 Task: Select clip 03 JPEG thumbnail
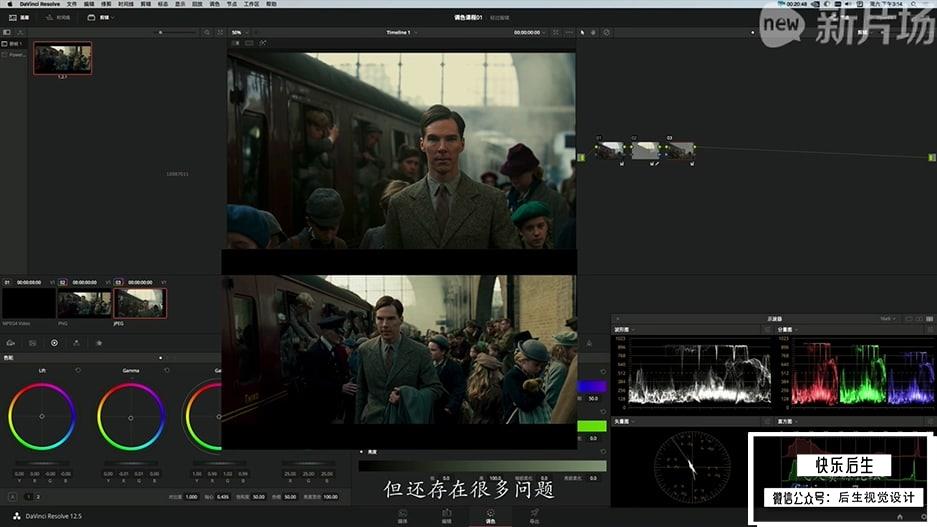coord(140,303)
